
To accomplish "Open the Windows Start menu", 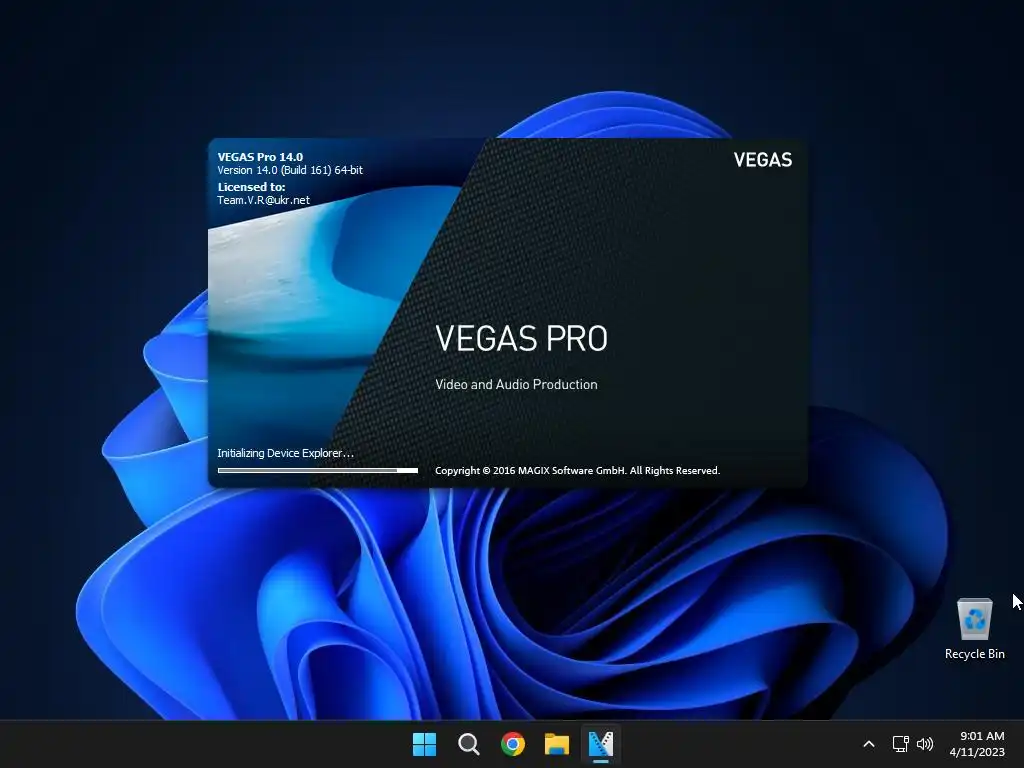I will [424, 744].
